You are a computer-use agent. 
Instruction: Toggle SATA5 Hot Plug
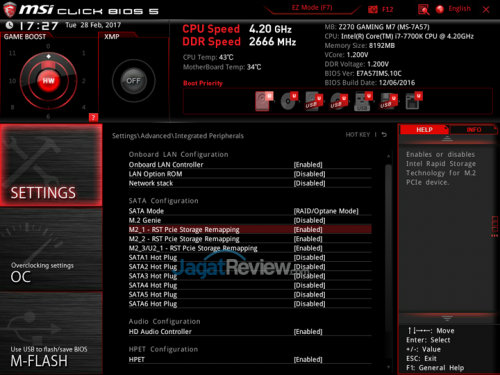click(x=250, y=295)
